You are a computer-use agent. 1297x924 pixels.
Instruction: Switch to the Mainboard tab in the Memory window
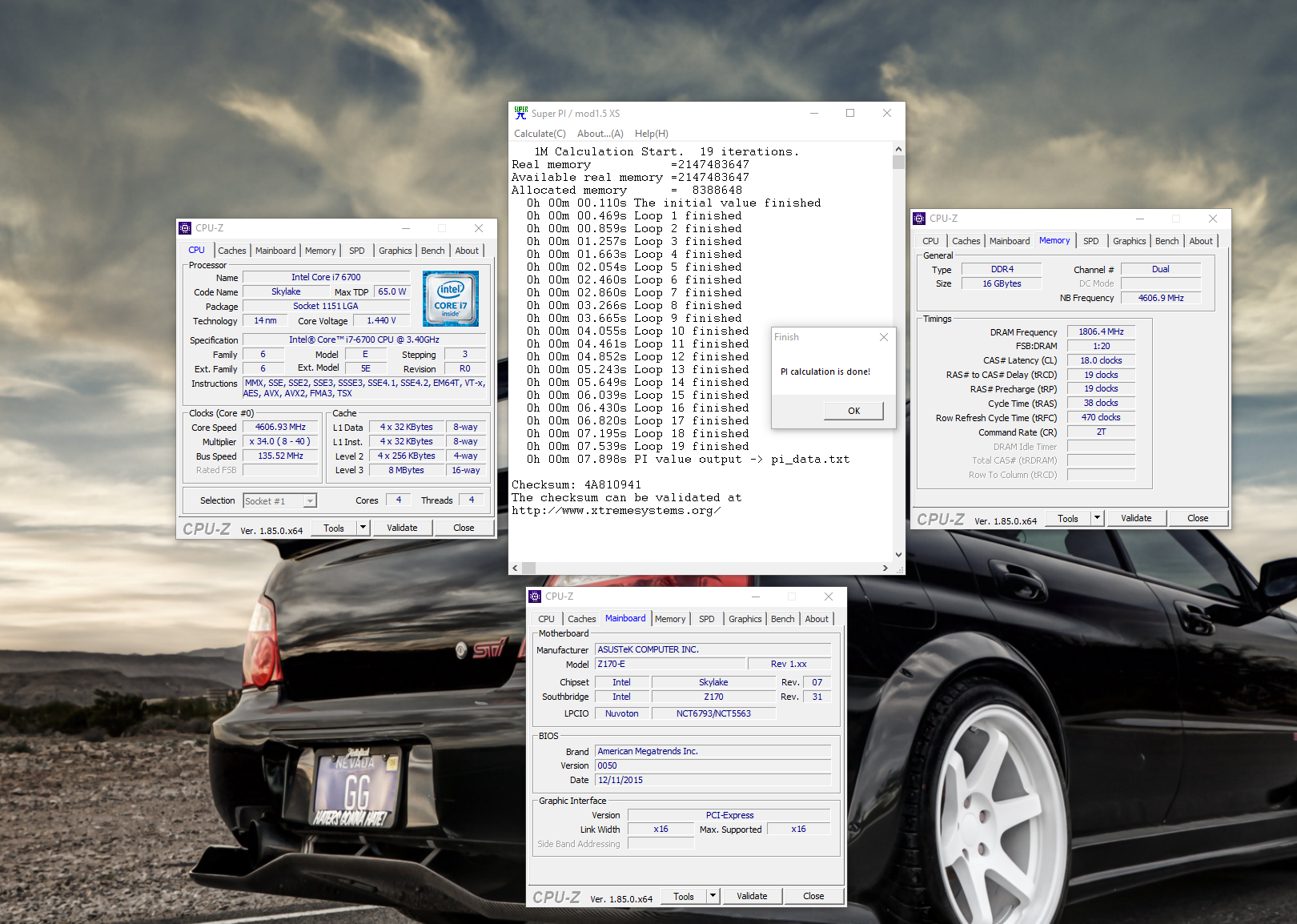coord(1010,241)
